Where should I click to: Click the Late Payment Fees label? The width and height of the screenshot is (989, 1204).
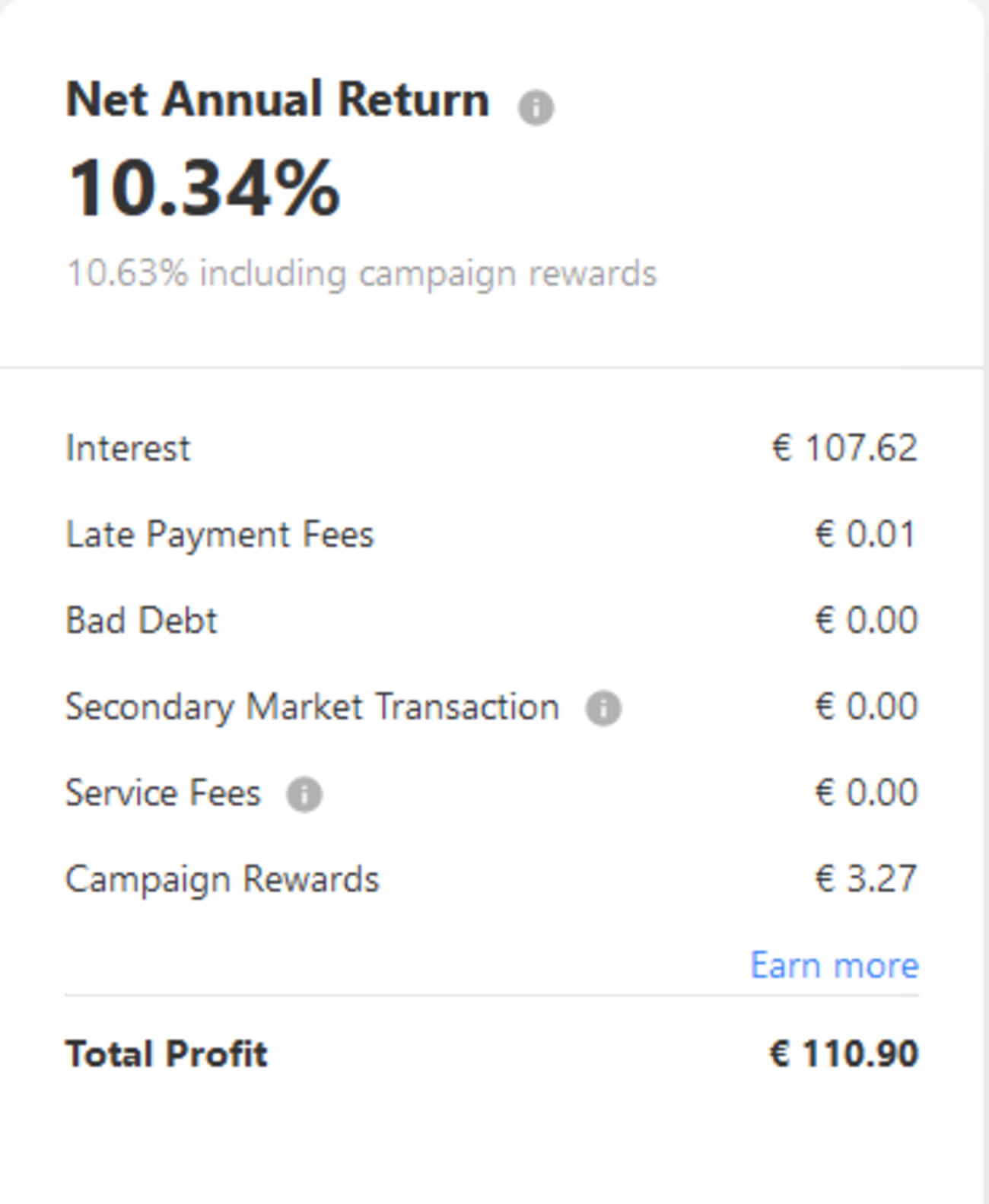220,534
